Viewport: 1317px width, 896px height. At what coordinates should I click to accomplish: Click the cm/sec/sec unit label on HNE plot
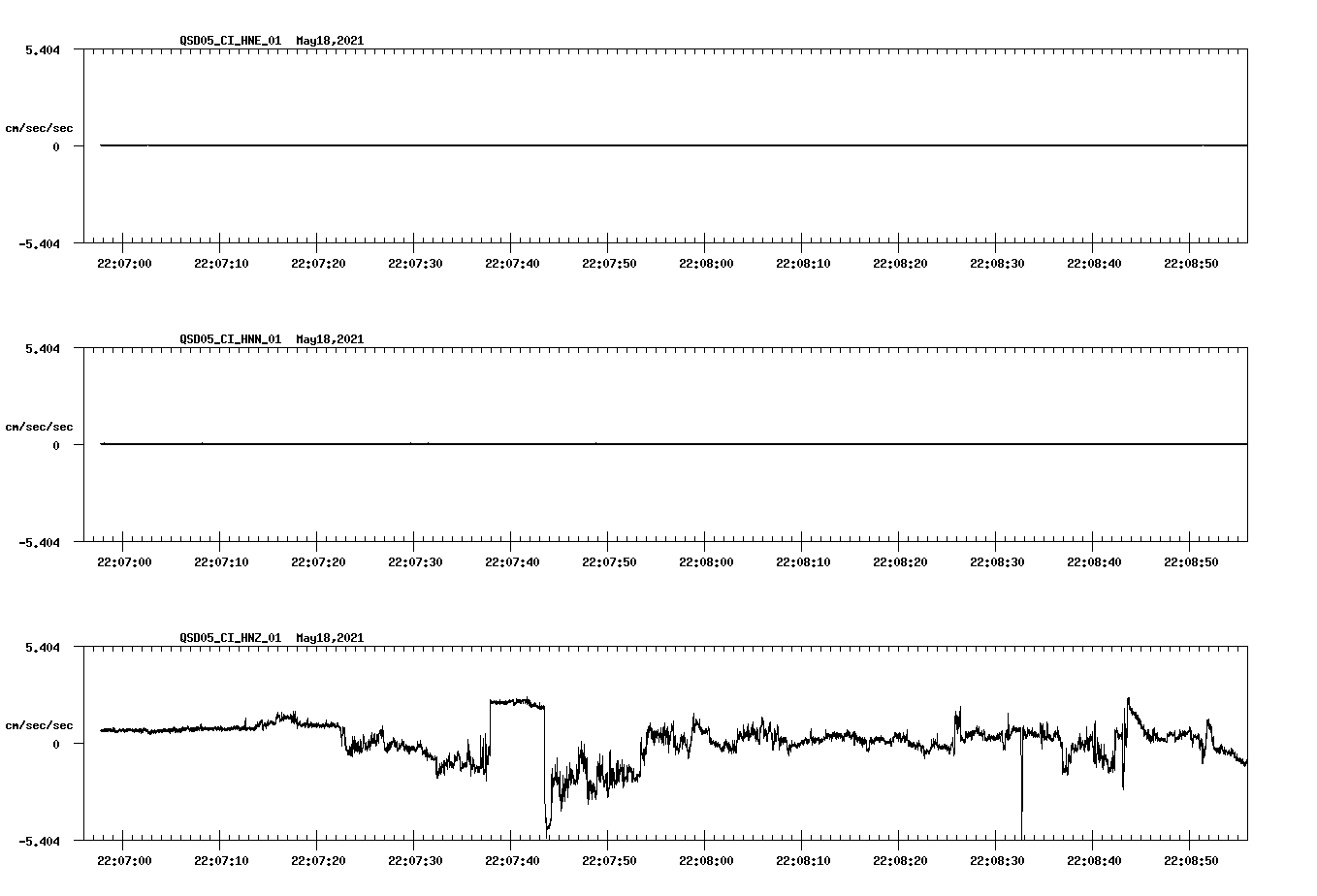[x=40, y=127]
